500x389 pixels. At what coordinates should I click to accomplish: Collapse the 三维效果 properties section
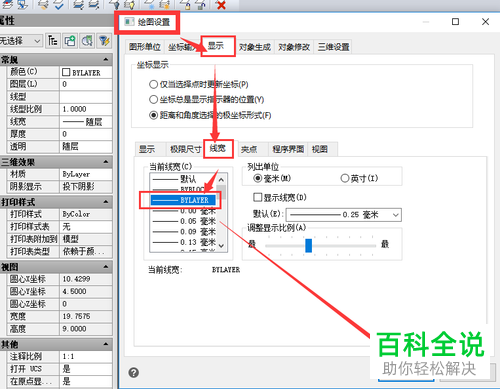tap(106, 162)
